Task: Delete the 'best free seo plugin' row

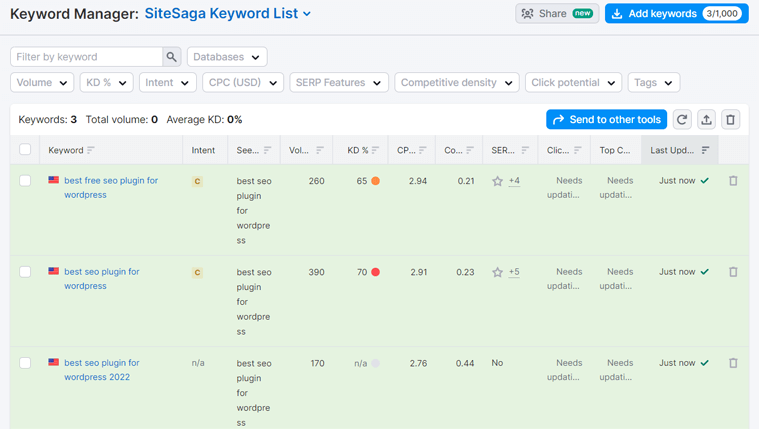Action: [733, 181]
